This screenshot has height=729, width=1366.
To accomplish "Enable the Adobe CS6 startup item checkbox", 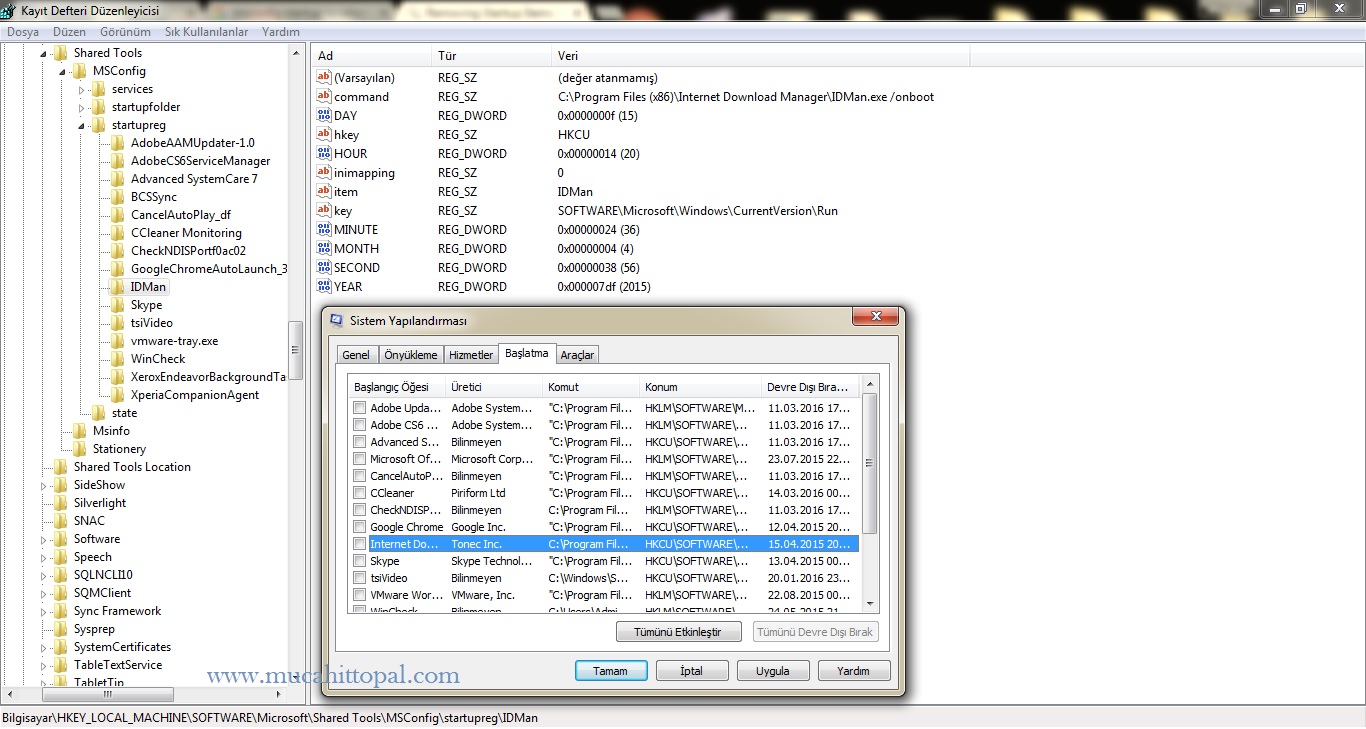I will click(x=359, y=425).
